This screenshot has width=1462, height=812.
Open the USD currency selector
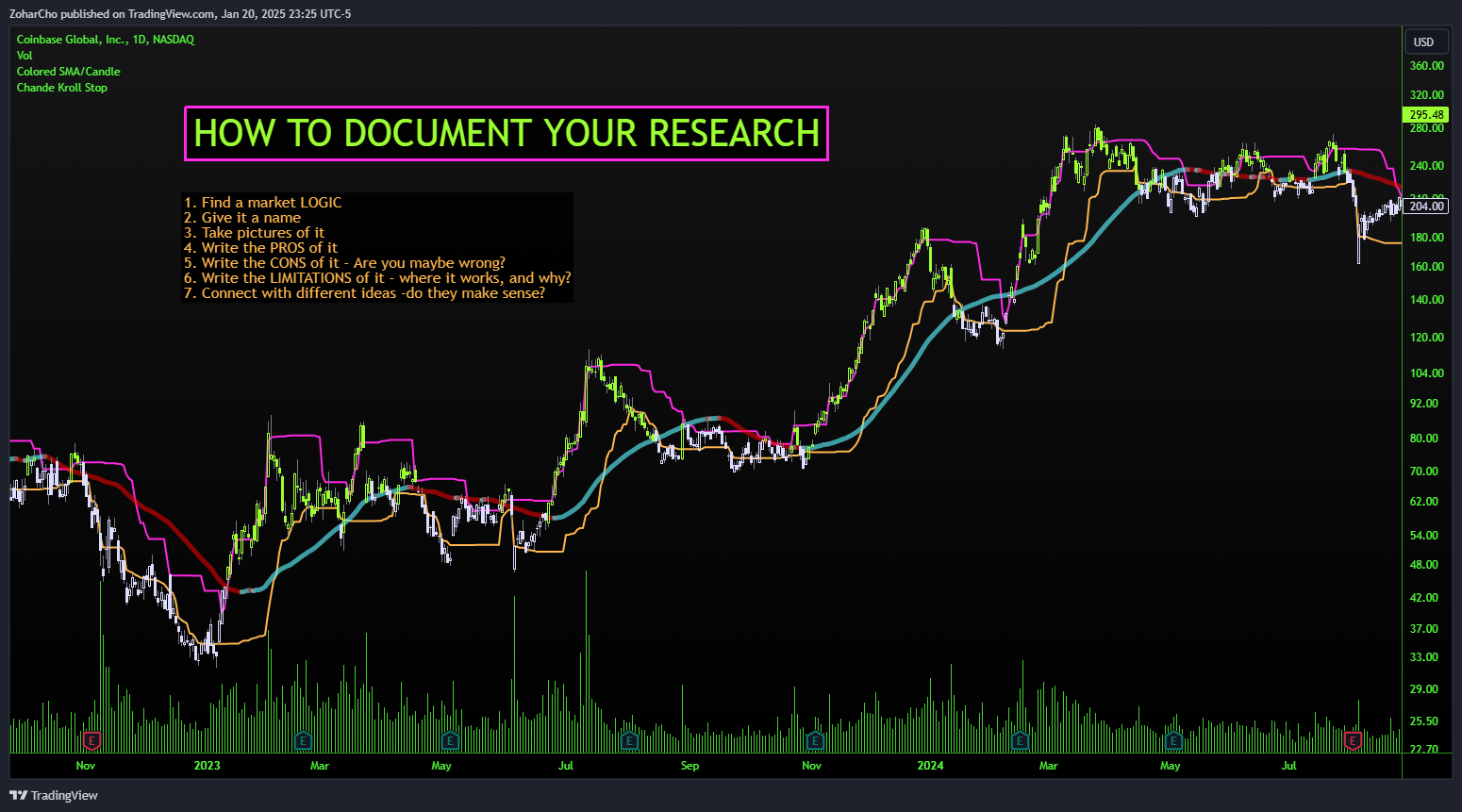coord(1424,41)
